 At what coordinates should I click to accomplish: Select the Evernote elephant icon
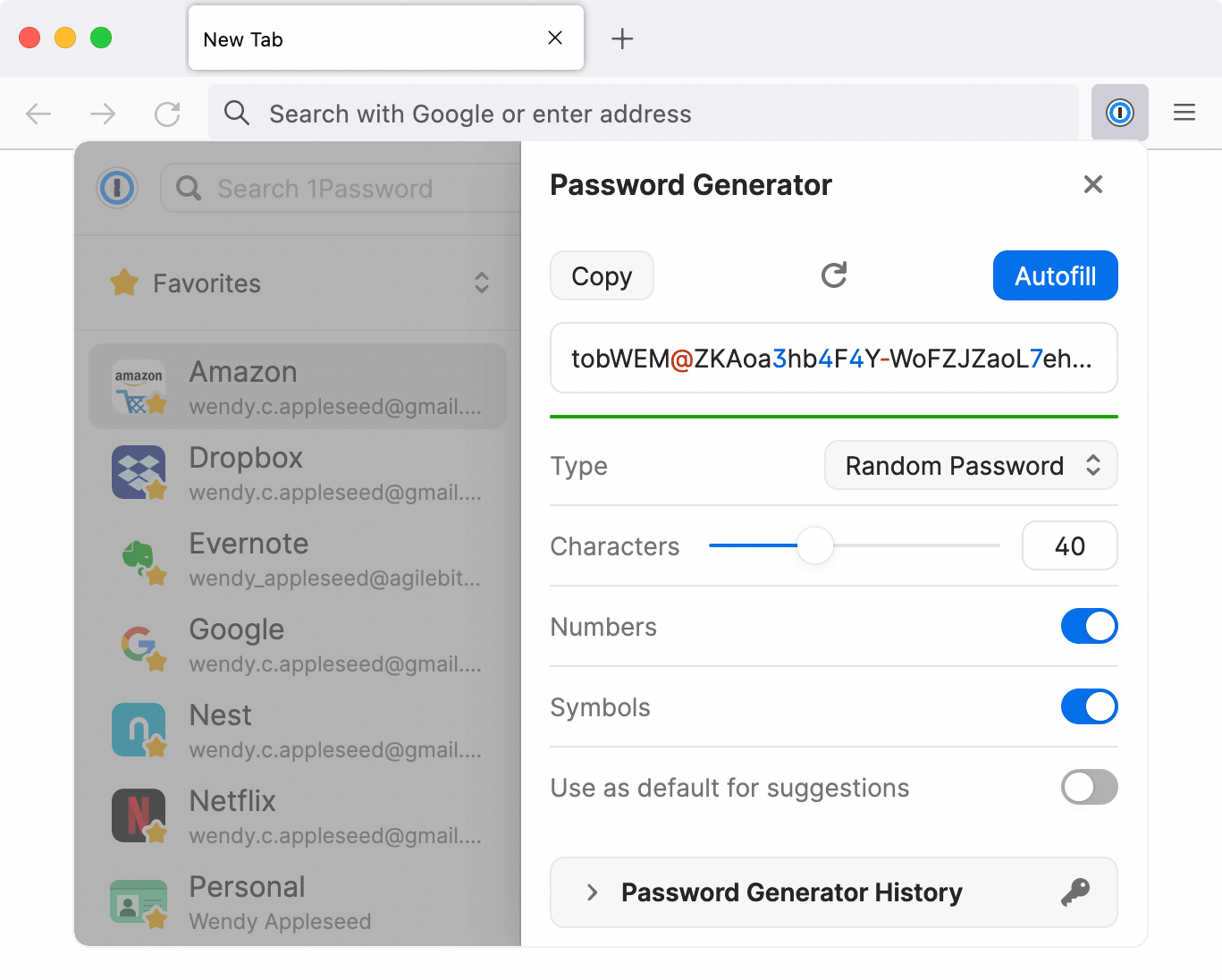click(x=138, y=558)
